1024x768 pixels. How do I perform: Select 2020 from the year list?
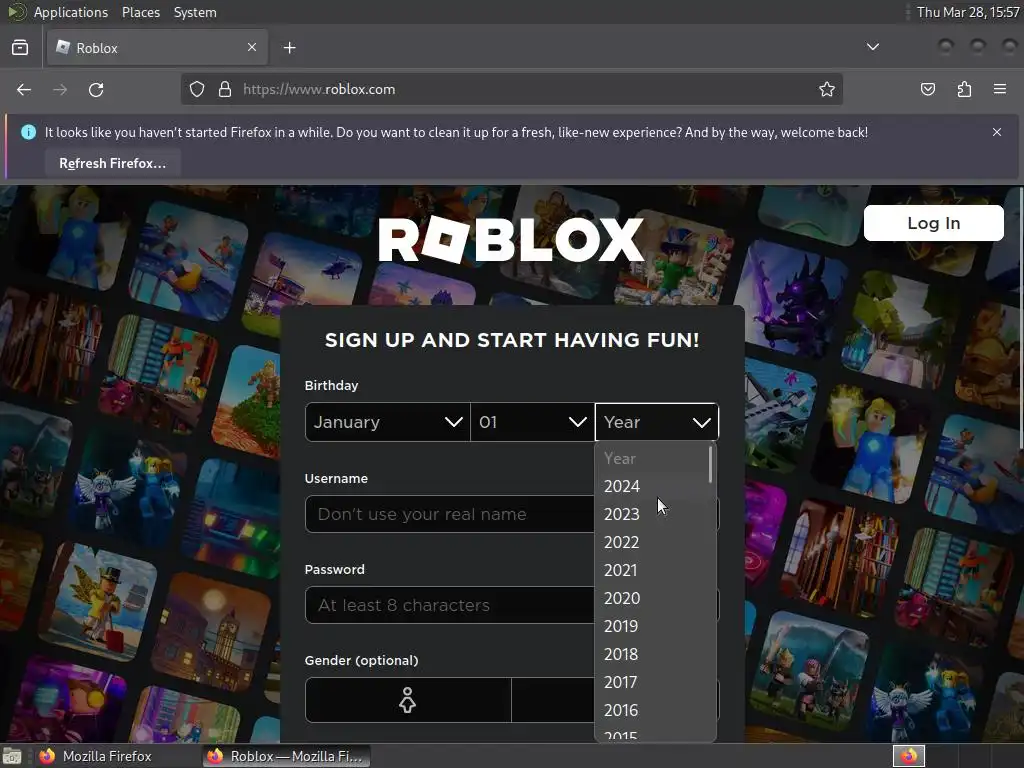click(x=651, y=598)
